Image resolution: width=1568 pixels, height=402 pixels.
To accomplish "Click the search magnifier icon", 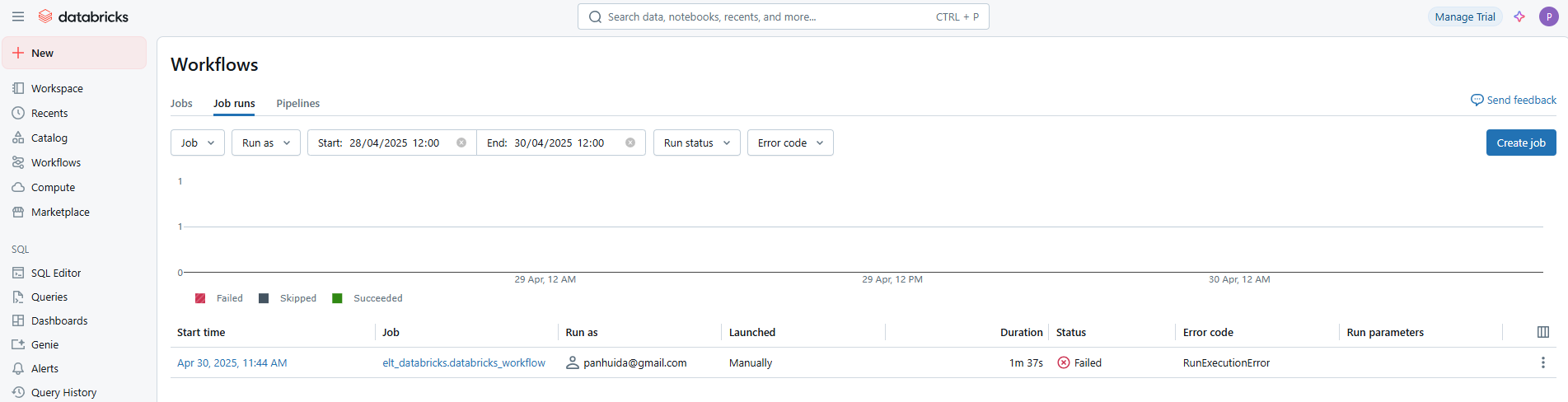I will tap(595, 16).
